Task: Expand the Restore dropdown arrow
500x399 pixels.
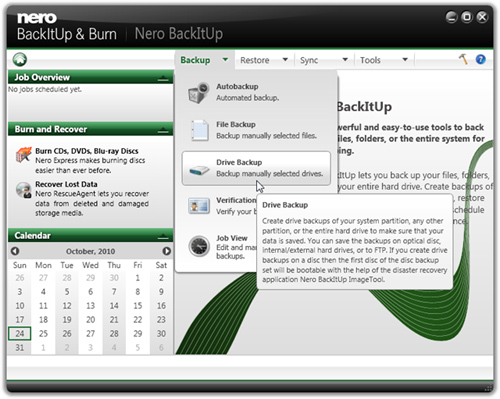Action: click(285, 60)
